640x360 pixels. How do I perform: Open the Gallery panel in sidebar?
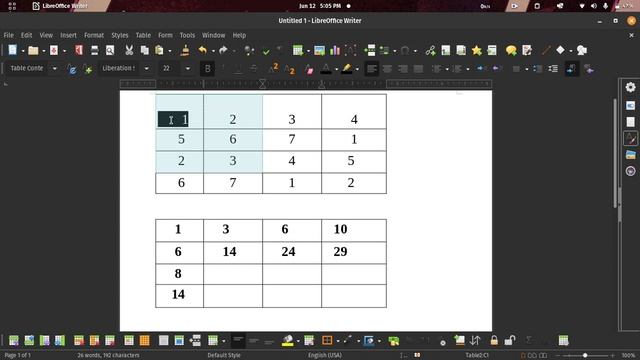click(630, 155)
